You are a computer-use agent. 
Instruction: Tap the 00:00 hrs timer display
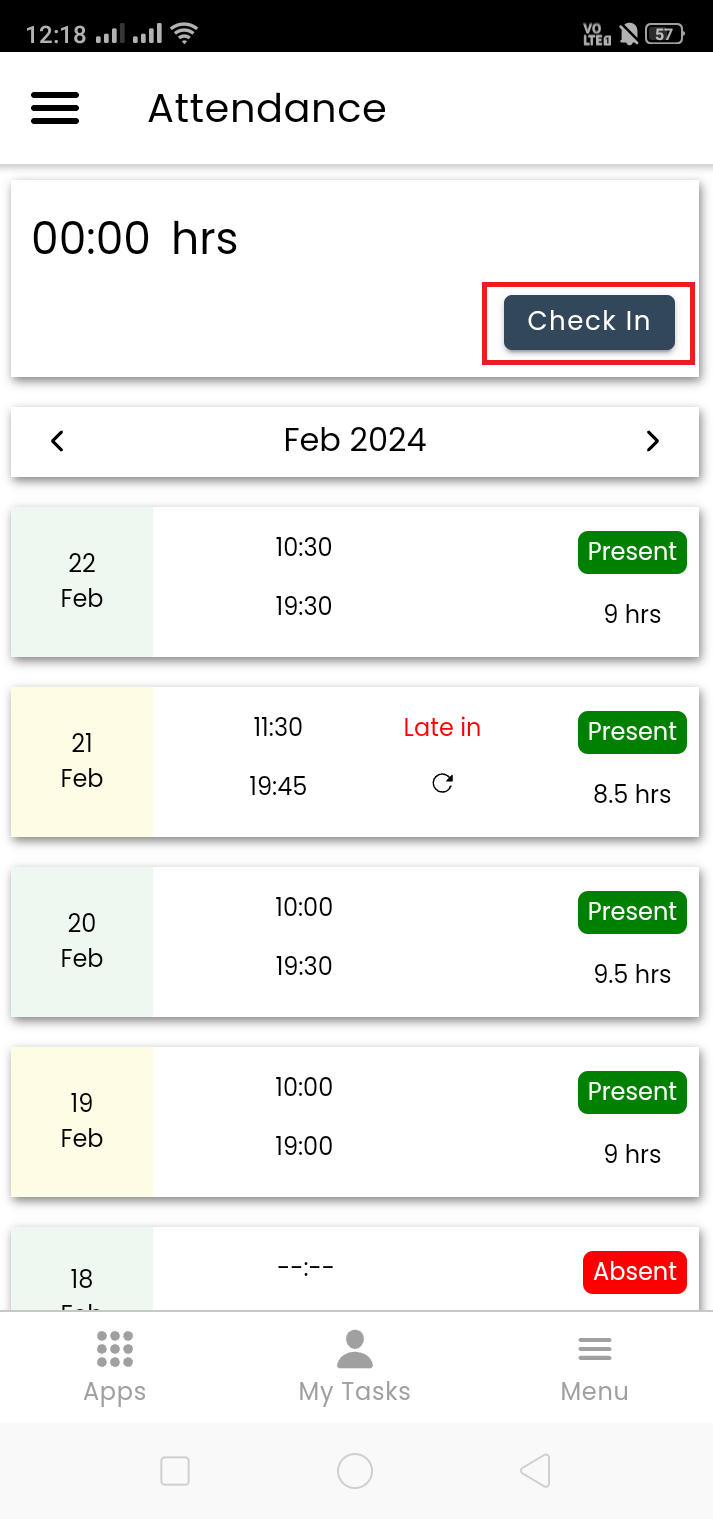(x=135, y=240)
